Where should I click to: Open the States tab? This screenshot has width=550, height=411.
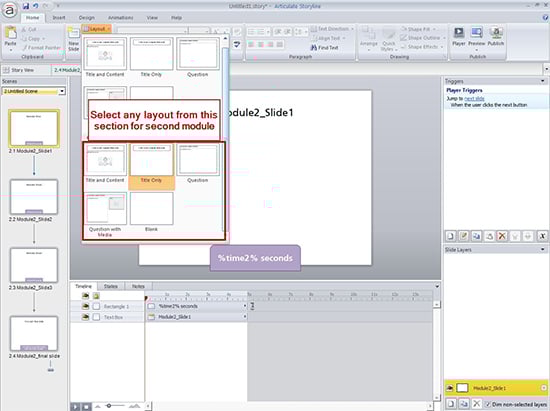tap(110, 287)
